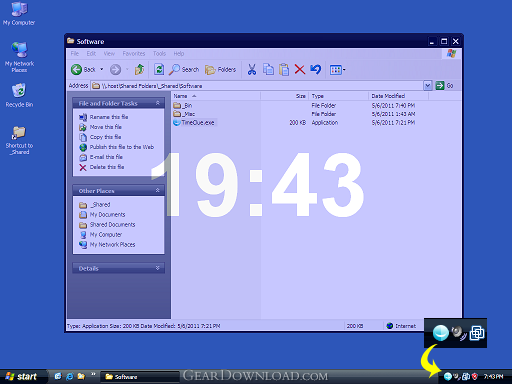The width and height of the screenshot is (512, 384).
Task: Collapse the File and Folder Tasks panel
Action: pyautogui.click(x=157, y=103)
